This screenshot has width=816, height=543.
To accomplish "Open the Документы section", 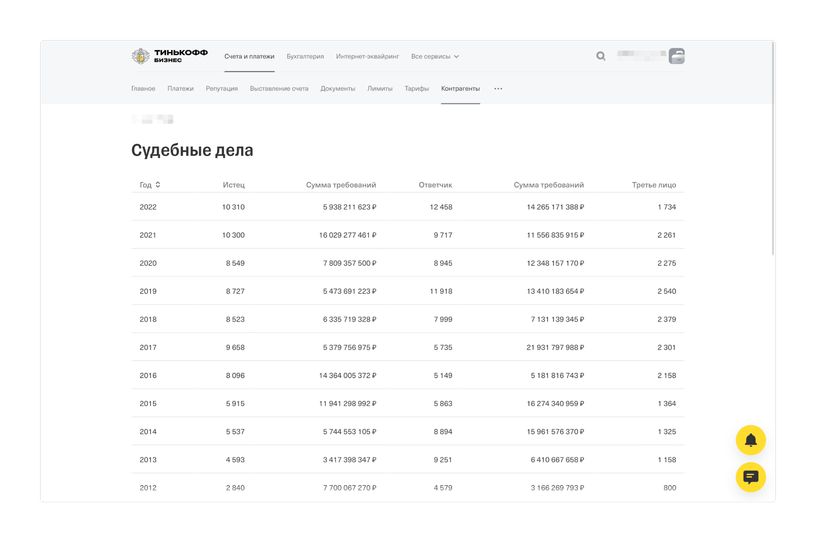I will tap(338, 89).
